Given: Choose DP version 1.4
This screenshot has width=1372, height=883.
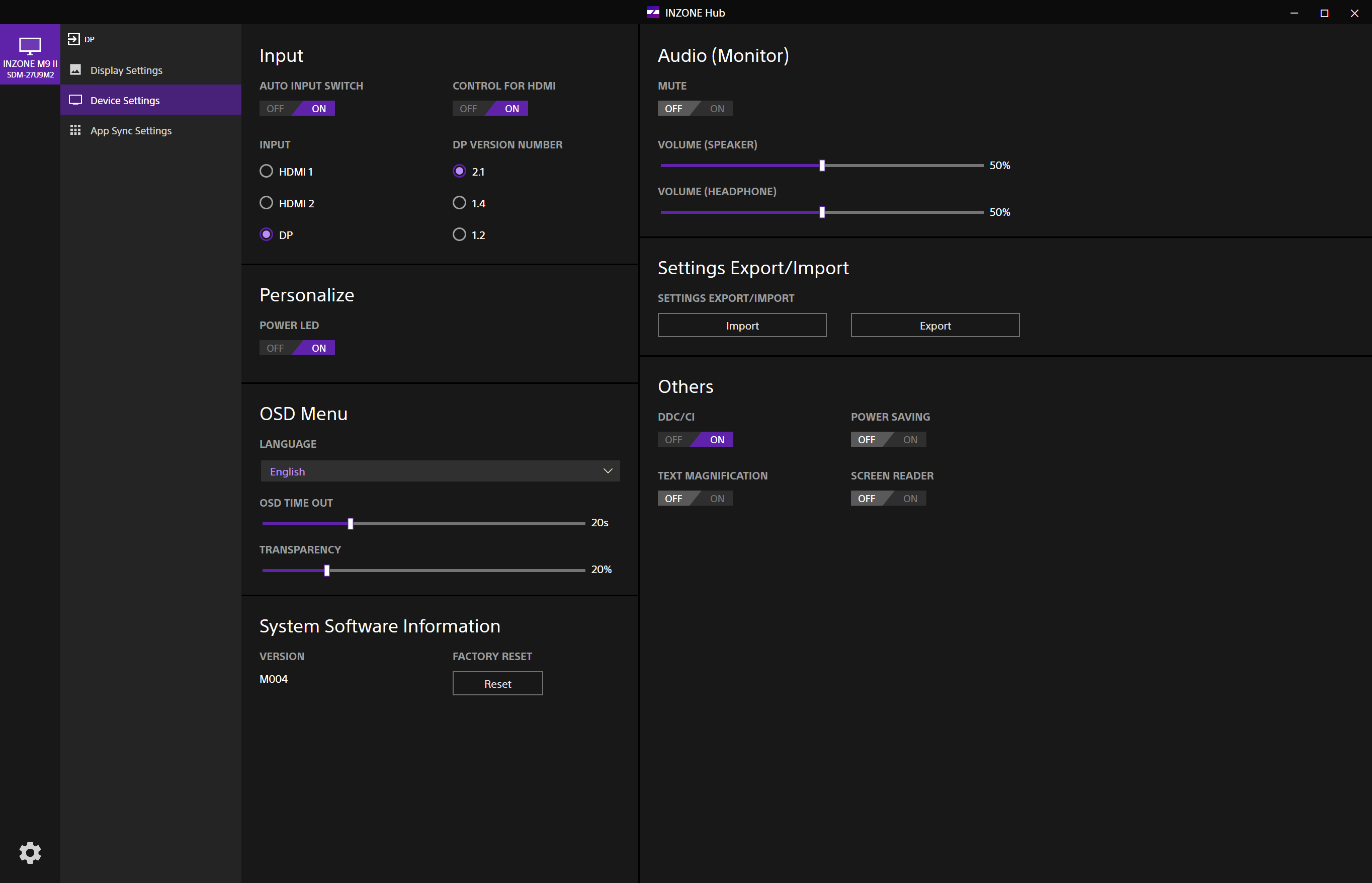Looking at the screenshot, I should click(x=459, y=202).
